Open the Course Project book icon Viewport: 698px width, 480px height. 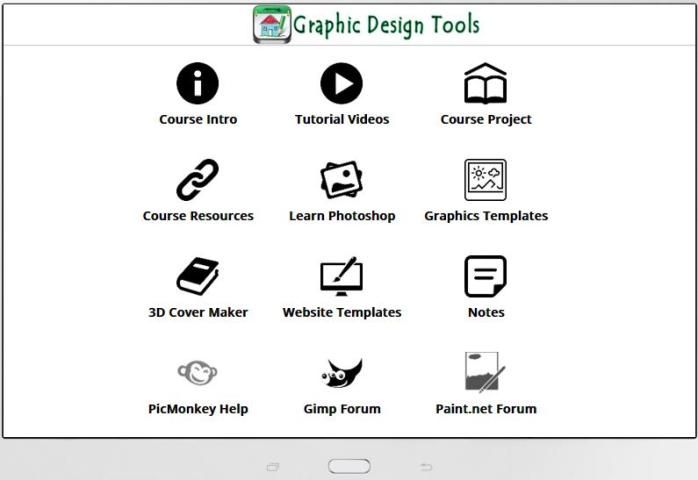(485, 84)
